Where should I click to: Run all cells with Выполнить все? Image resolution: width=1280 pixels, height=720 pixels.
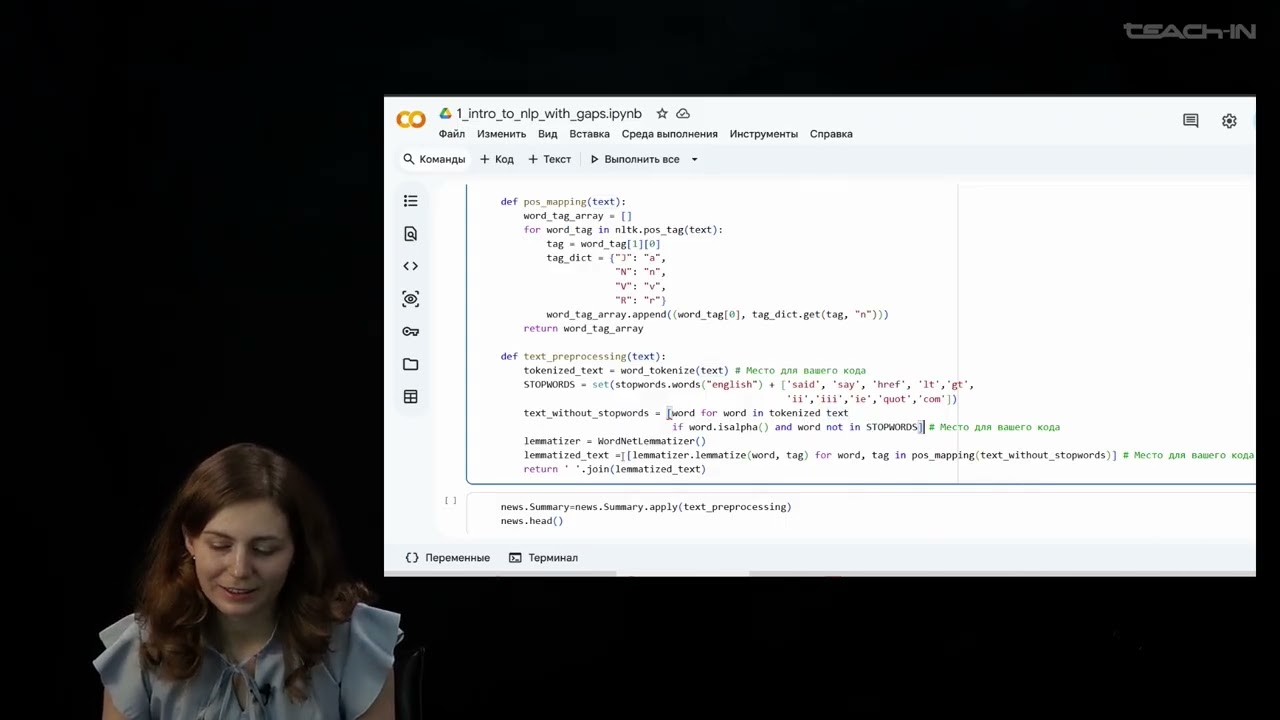pyautogui.click(x=634, y=159)
